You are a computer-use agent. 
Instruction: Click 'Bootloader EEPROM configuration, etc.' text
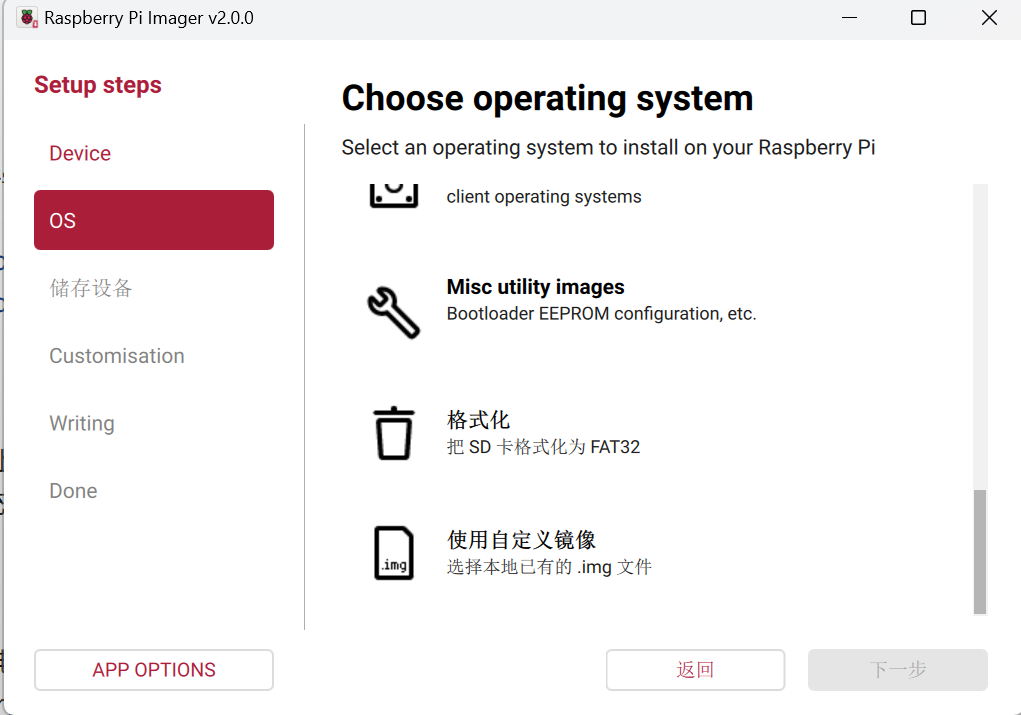tap(601, 314)
